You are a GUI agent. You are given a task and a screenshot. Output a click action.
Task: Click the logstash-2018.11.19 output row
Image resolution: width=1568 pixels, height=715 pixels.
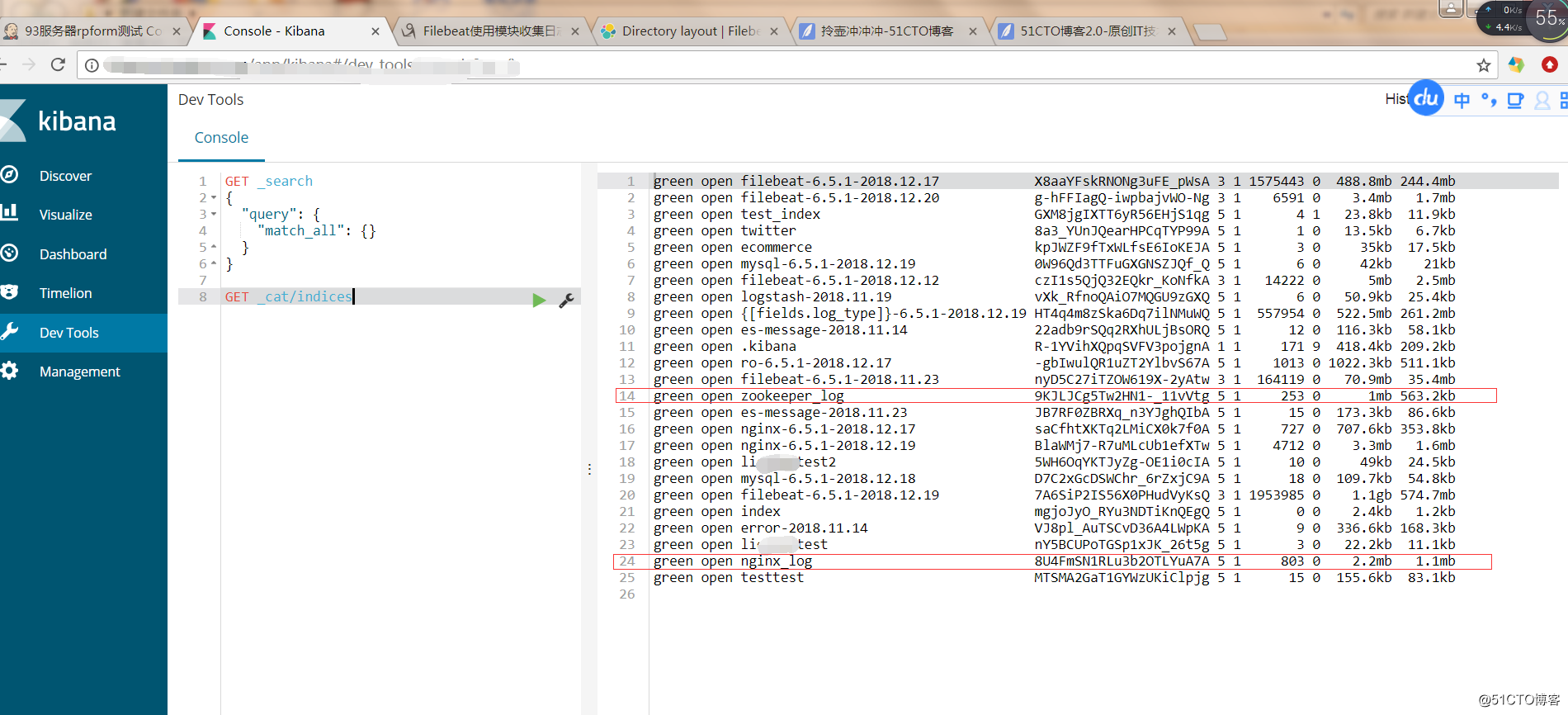(x=1054, y=297)
